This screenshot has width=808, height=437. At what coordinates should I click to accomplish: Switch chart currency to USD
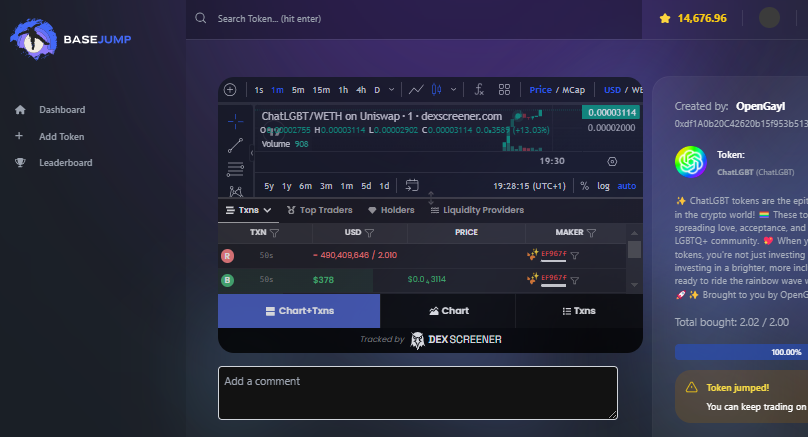click(x=612, y=90)
